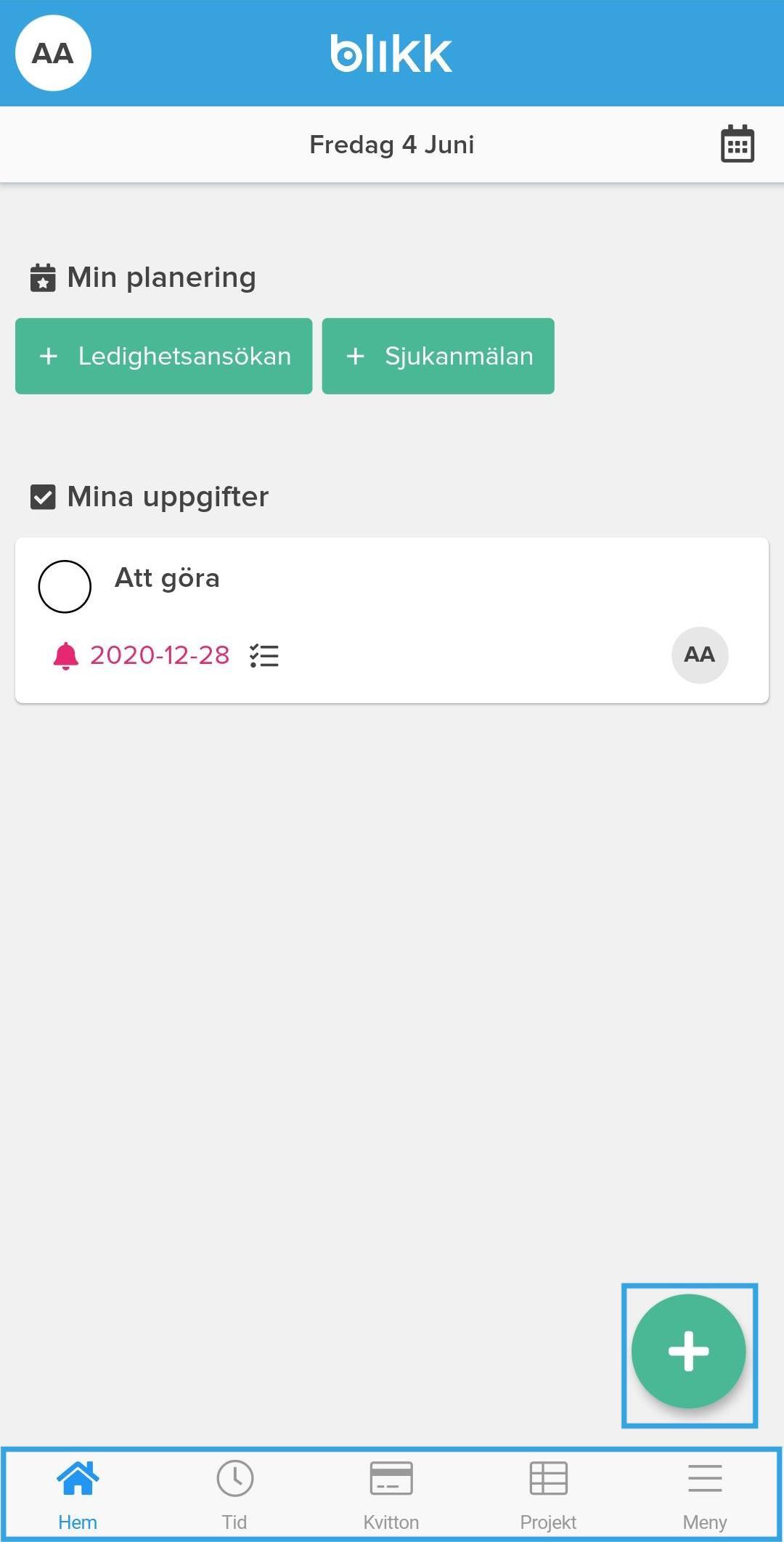Tap the overdue date 2020-12-28
This screenshot has height=1542, width=784.
tap(160, 655)
